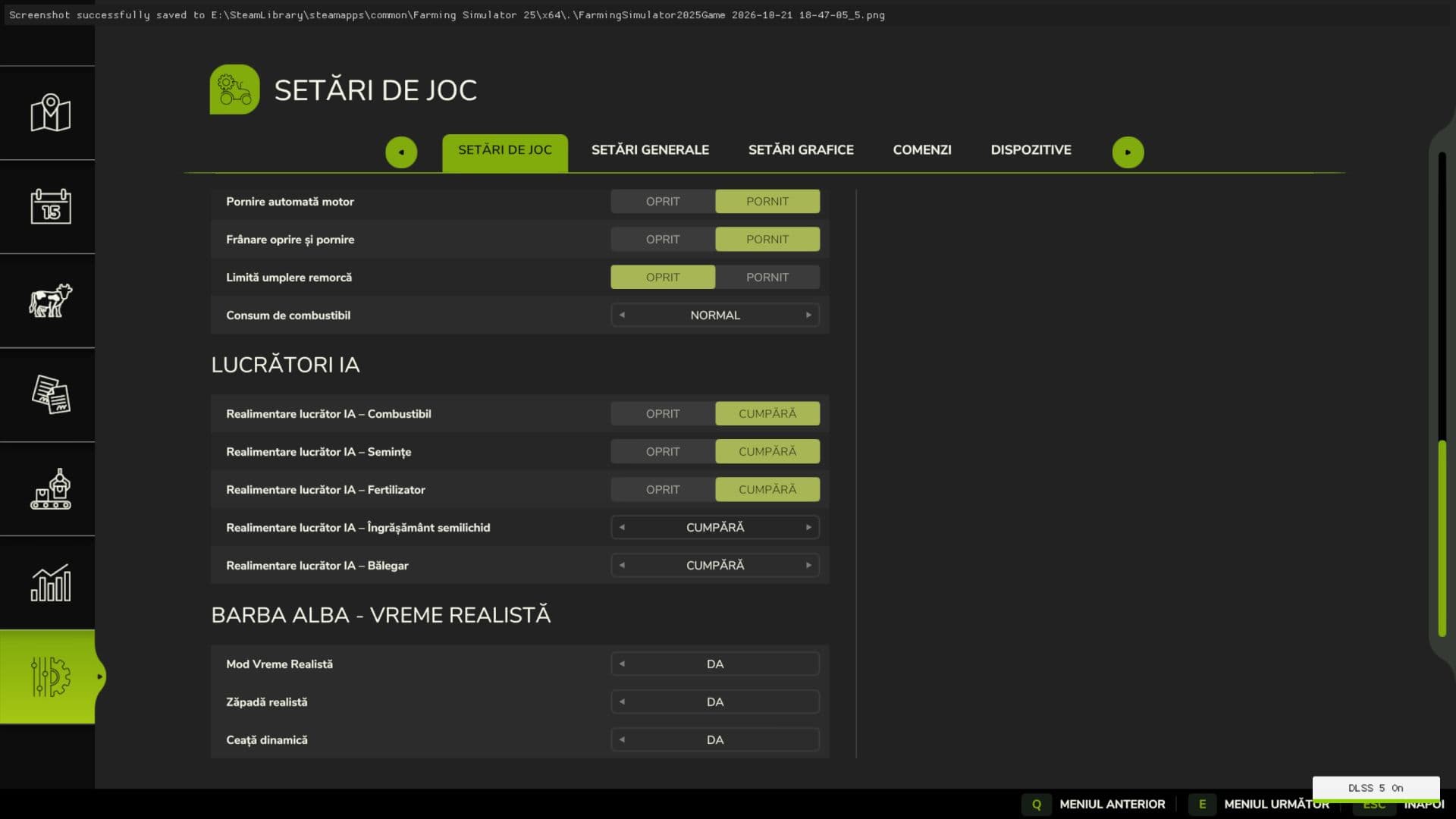The image size is (1456, 819).
Task: Click left arrow on Consum de combustibil
Action: click(622, 315)
